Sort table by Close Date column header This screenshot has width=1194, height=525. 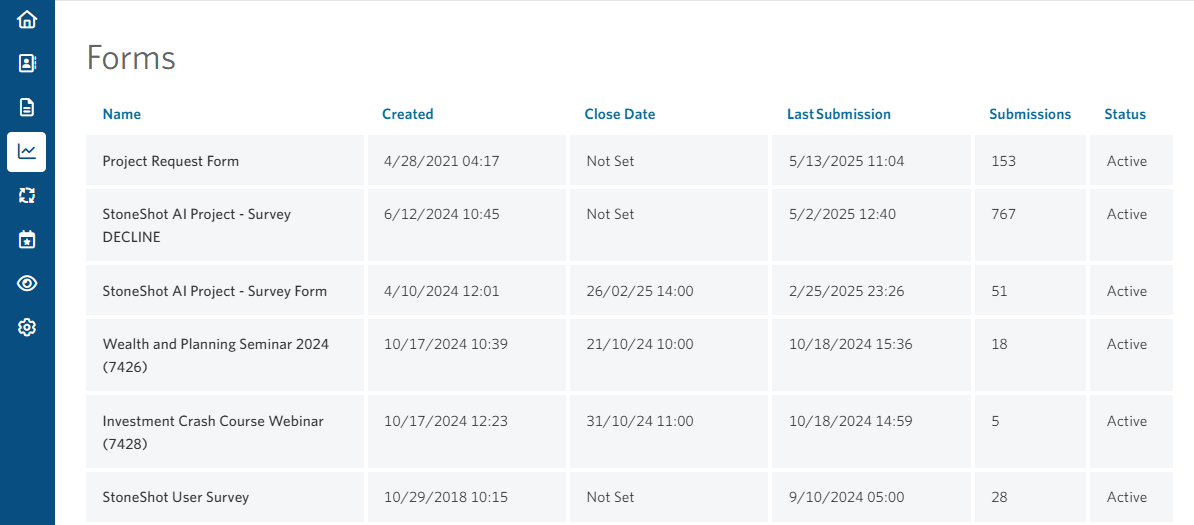click(x=620, y=114)
